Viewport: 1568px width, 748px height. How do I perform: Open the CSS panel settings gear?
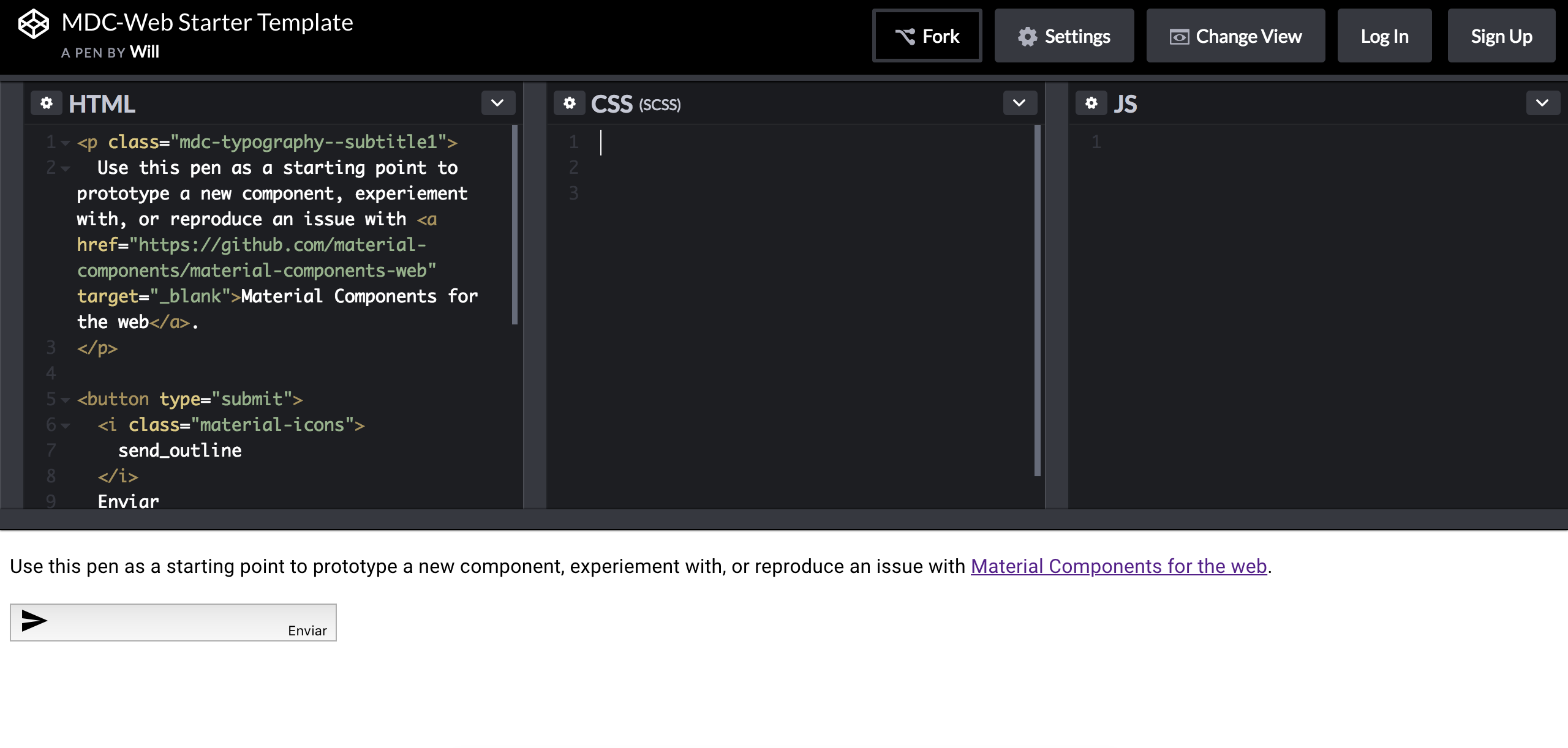click(570, 103)
